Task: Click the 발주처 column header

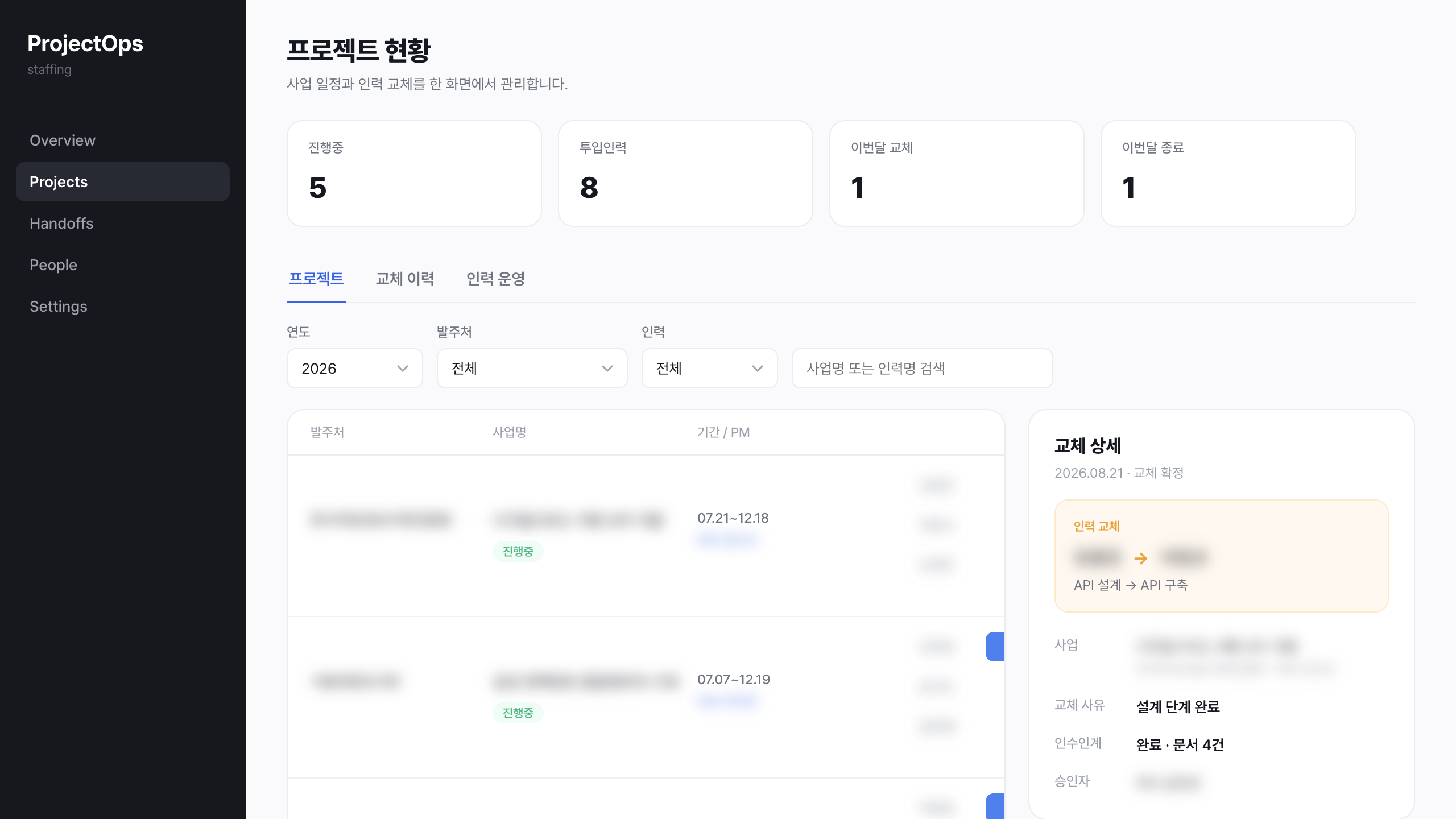Action: point(327,432)
